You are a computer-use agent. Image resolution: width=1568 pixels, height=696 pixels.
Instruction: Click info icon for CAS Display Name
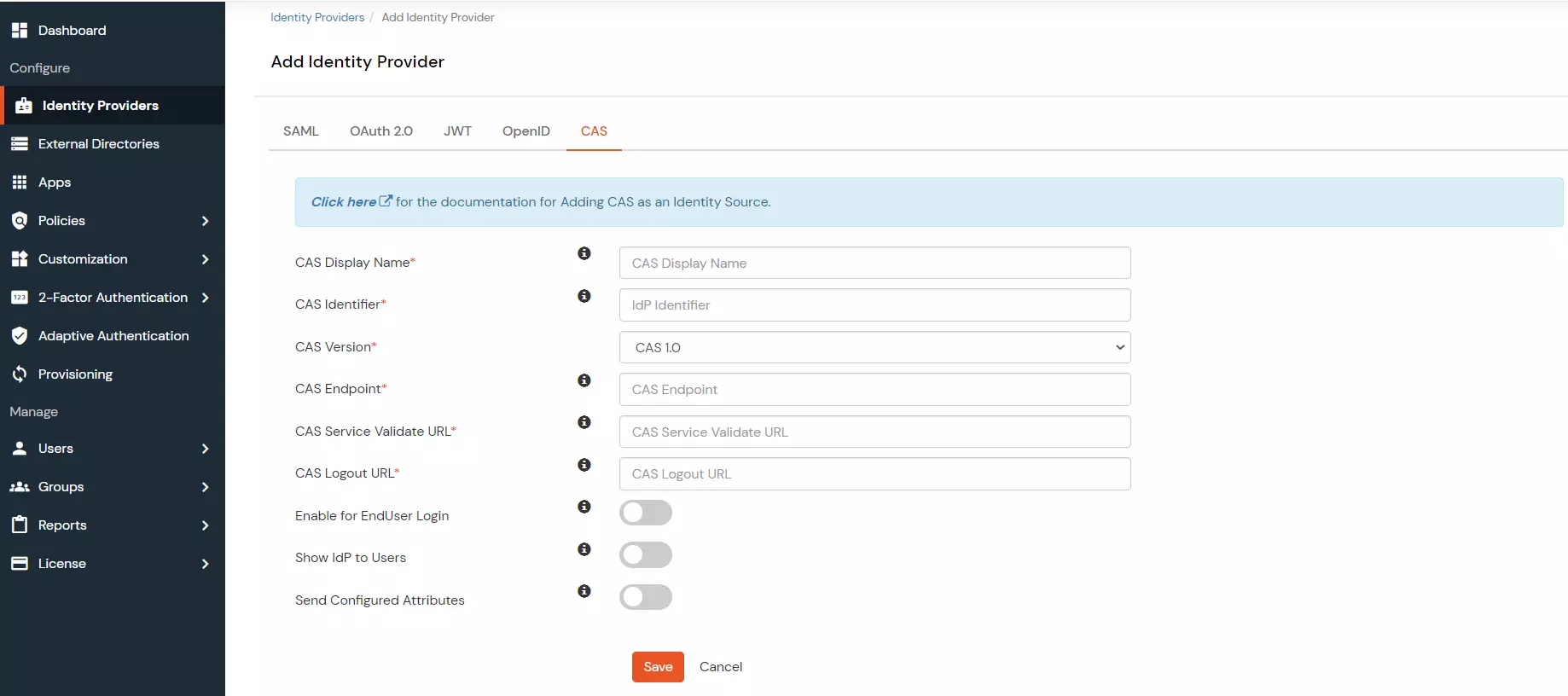tap(584, 253)
